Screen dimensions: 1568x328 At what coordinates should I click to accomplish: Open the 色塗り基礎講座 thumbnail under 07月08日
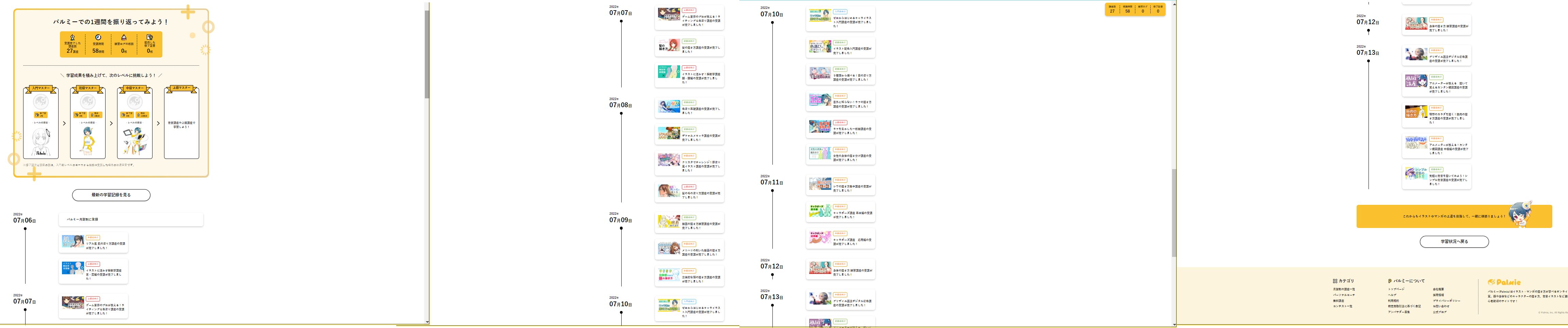tap(669, 106)
